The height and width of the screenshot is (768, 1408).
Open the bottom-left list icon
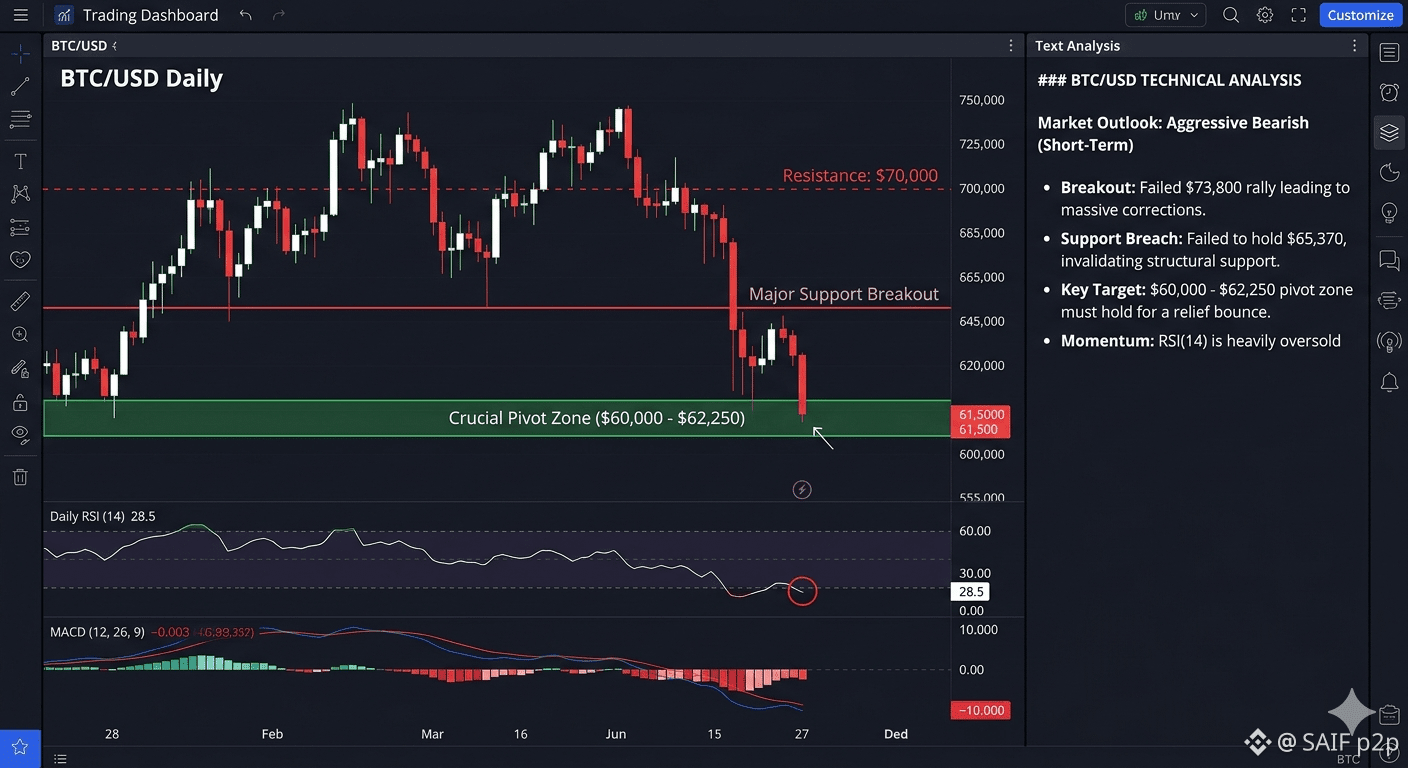click(x=60, y=760)
